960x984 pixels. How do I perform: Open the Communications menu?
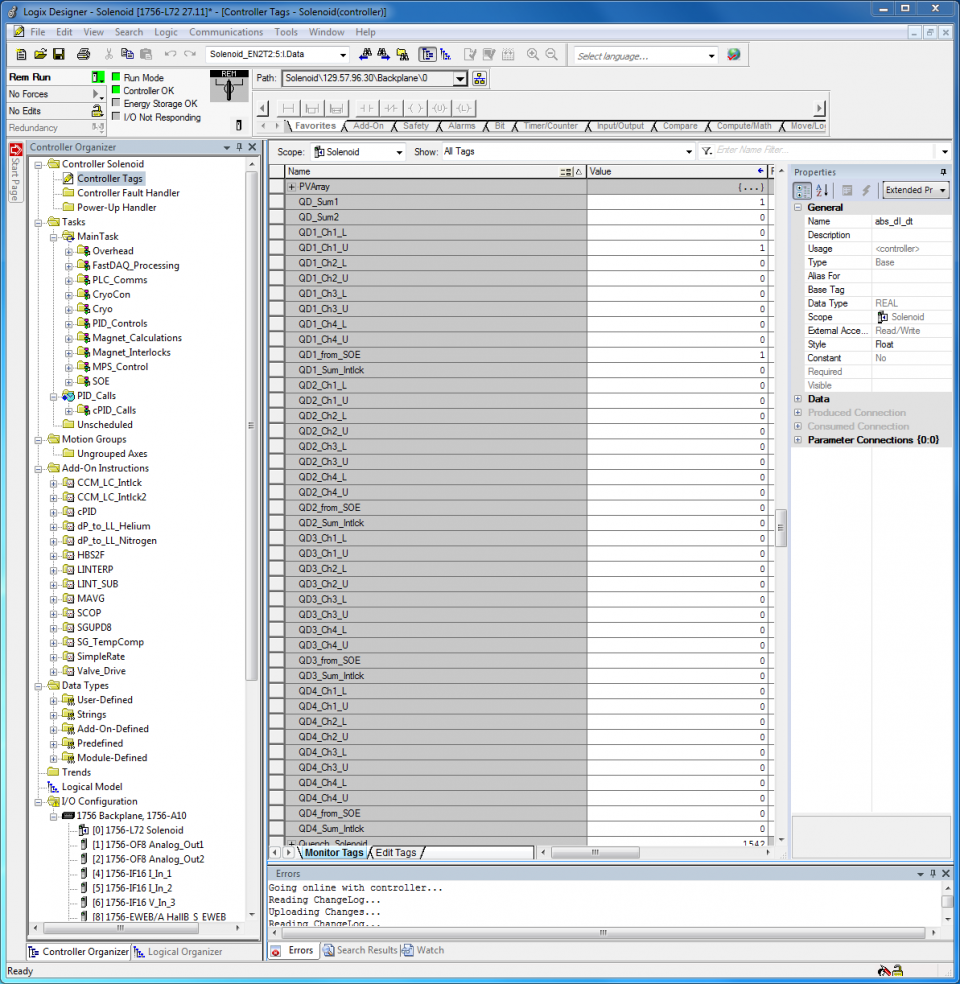click(226, 32)
